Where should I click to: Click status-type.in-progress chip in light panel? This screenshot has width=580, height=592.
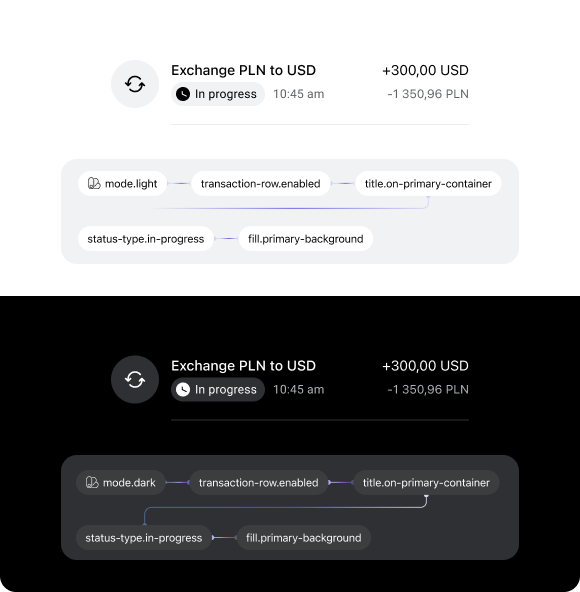[146, 239]
